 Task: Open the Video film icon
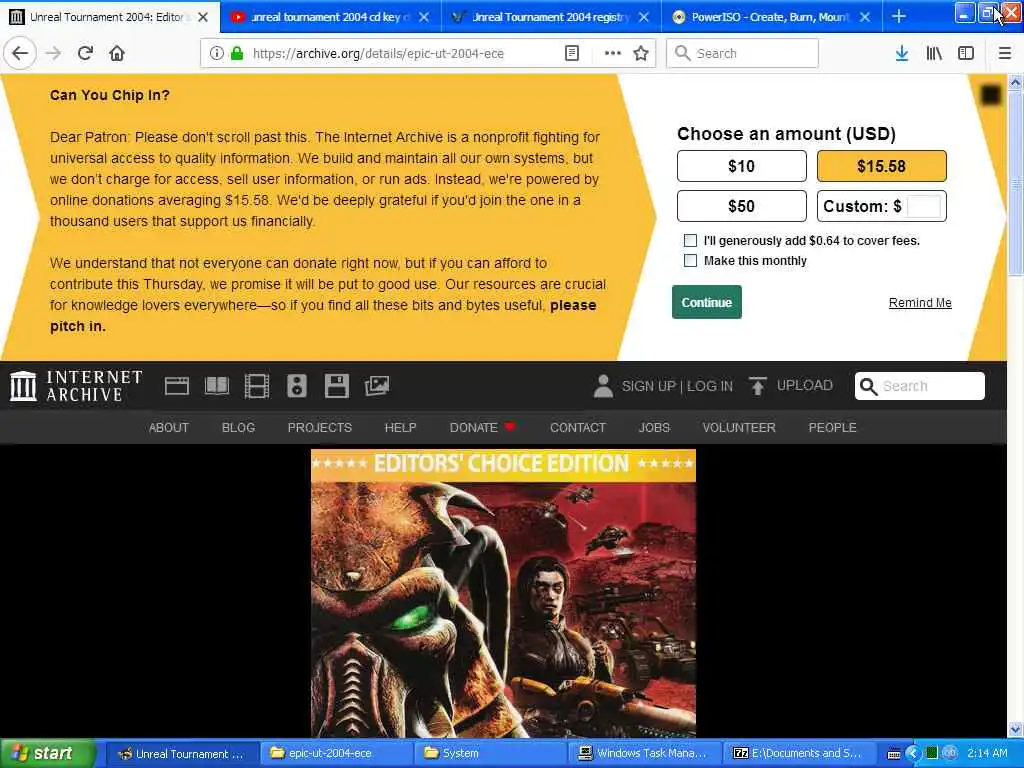[x=257, y=386]
